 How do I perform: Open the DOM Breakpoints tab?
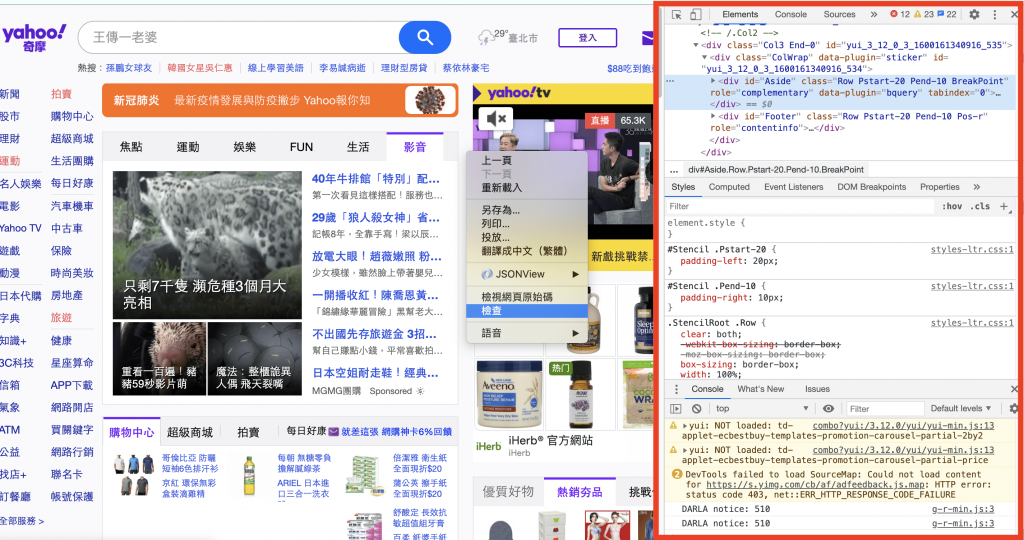click(x=872, y=187)
